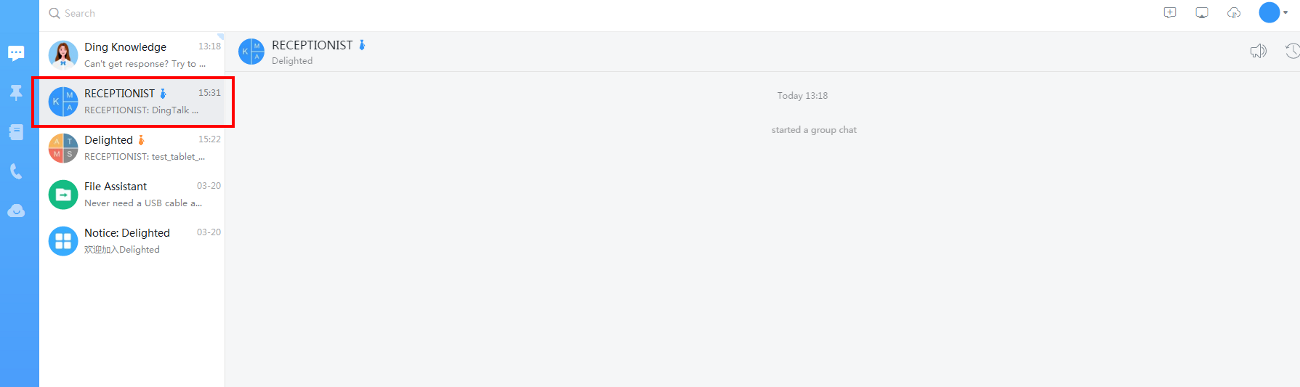Open the File Assistant conversation
Image resolution: width=1300 pixels, height=387 pixels.
pyautogui.click(x=132, y=194)
